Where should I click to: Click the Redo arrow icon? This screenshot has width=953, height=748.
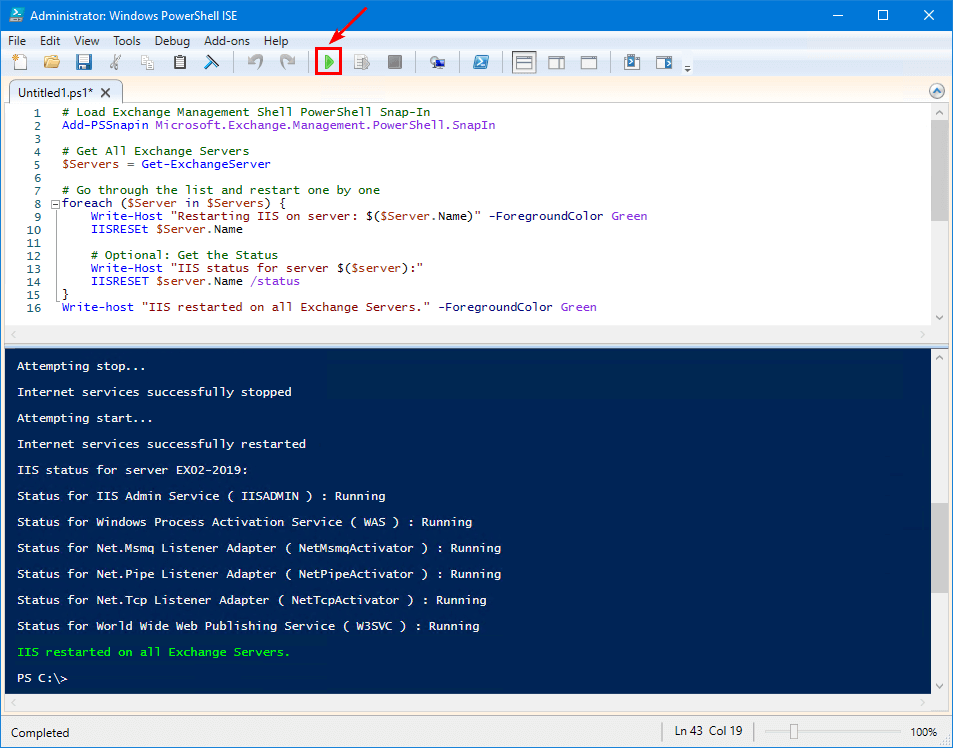pyautogui.click(x=287, y=62)
